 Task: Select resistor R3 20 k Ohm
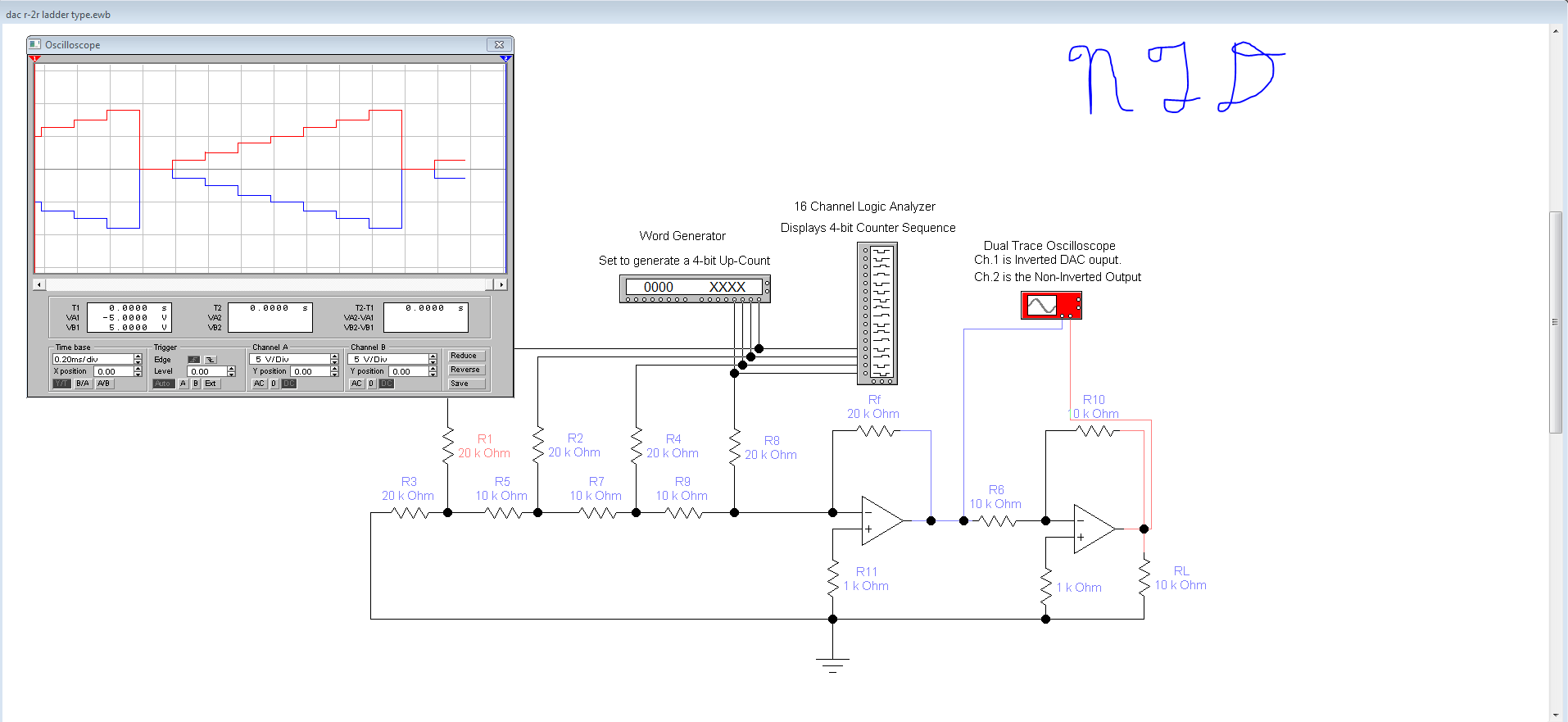pos(410,513)
